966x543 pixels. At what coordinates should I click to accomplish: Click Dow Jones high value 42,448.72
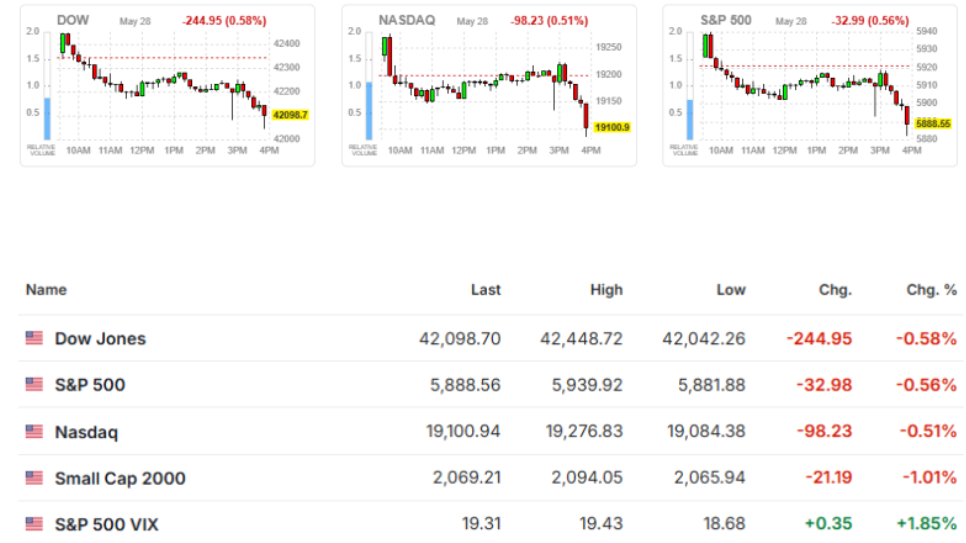582,338
